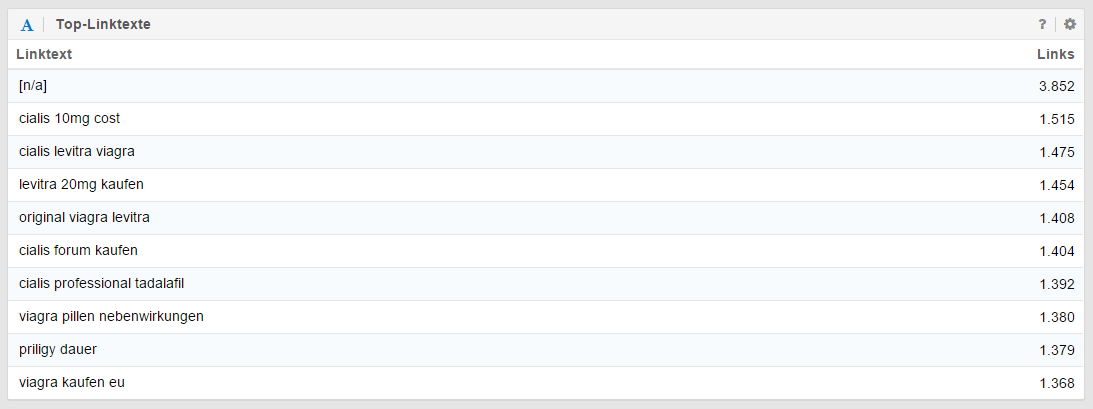Click the 3.852 links count

click(1056, 86)
